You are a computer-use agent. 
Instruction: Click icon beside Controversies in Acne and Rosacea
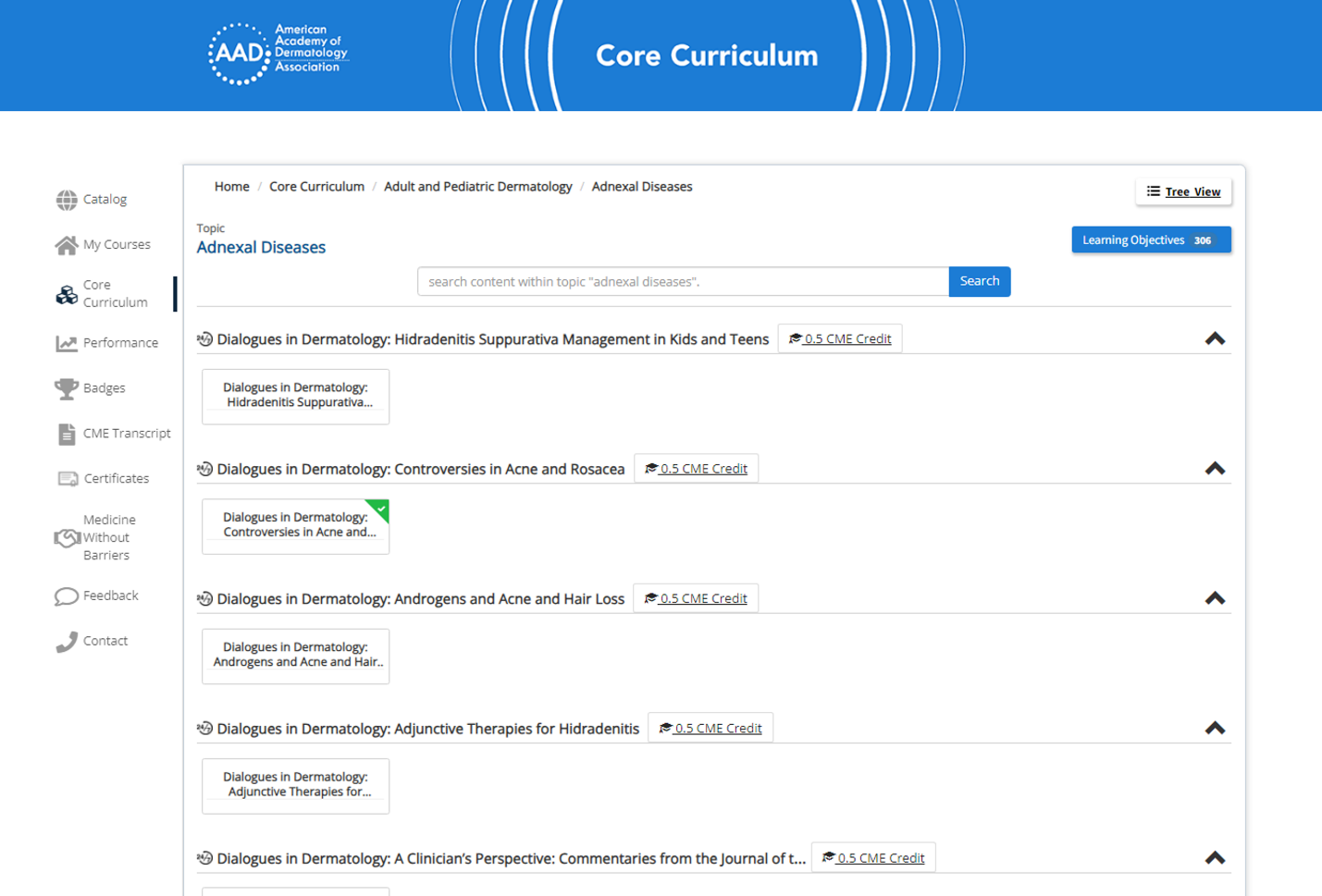click(204, 469)
